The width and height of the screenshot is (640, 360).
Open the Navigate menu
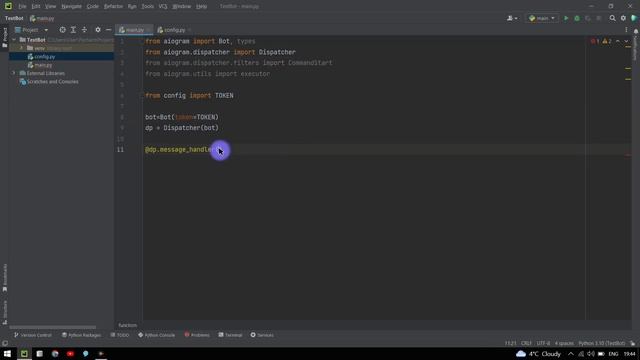(71, 7)
